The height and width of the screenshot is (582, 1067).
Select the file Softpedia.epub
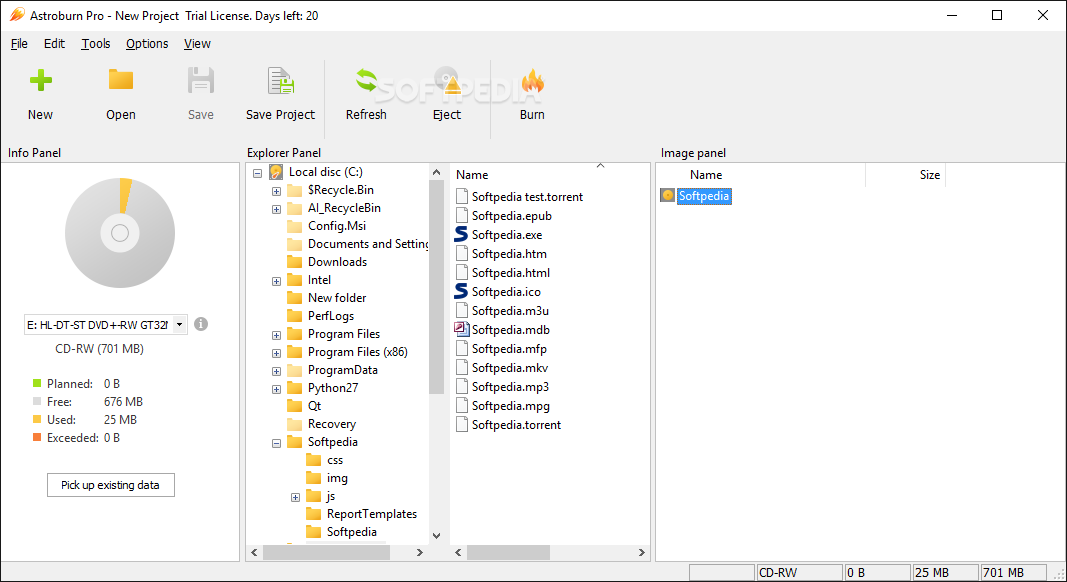click(x=512, y=216)
